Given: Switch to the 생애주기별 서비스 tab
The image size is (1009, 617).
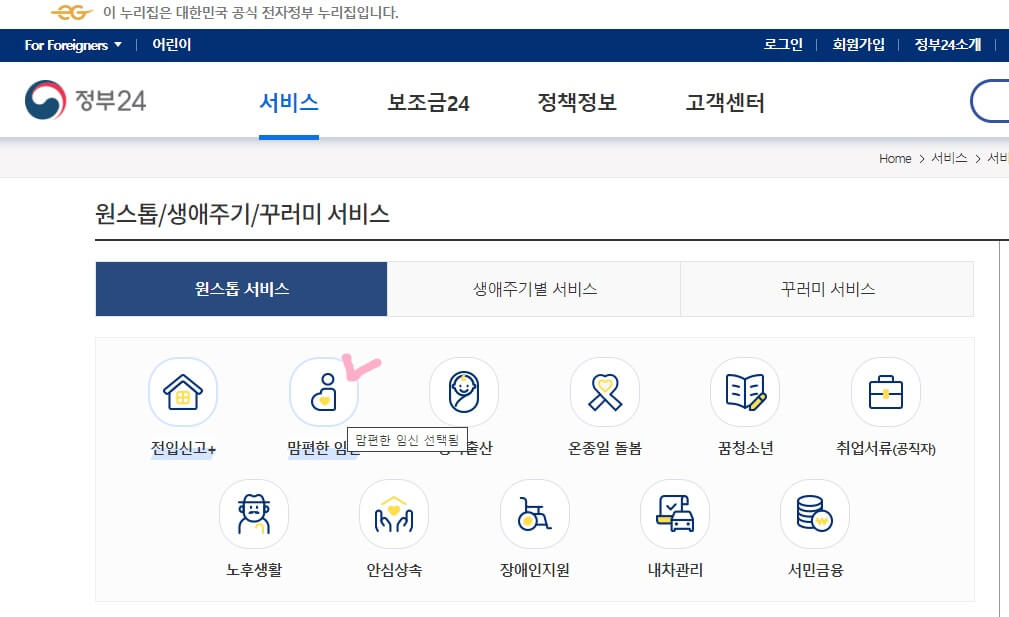Looking at the screenshot, I should click(533, 289).
